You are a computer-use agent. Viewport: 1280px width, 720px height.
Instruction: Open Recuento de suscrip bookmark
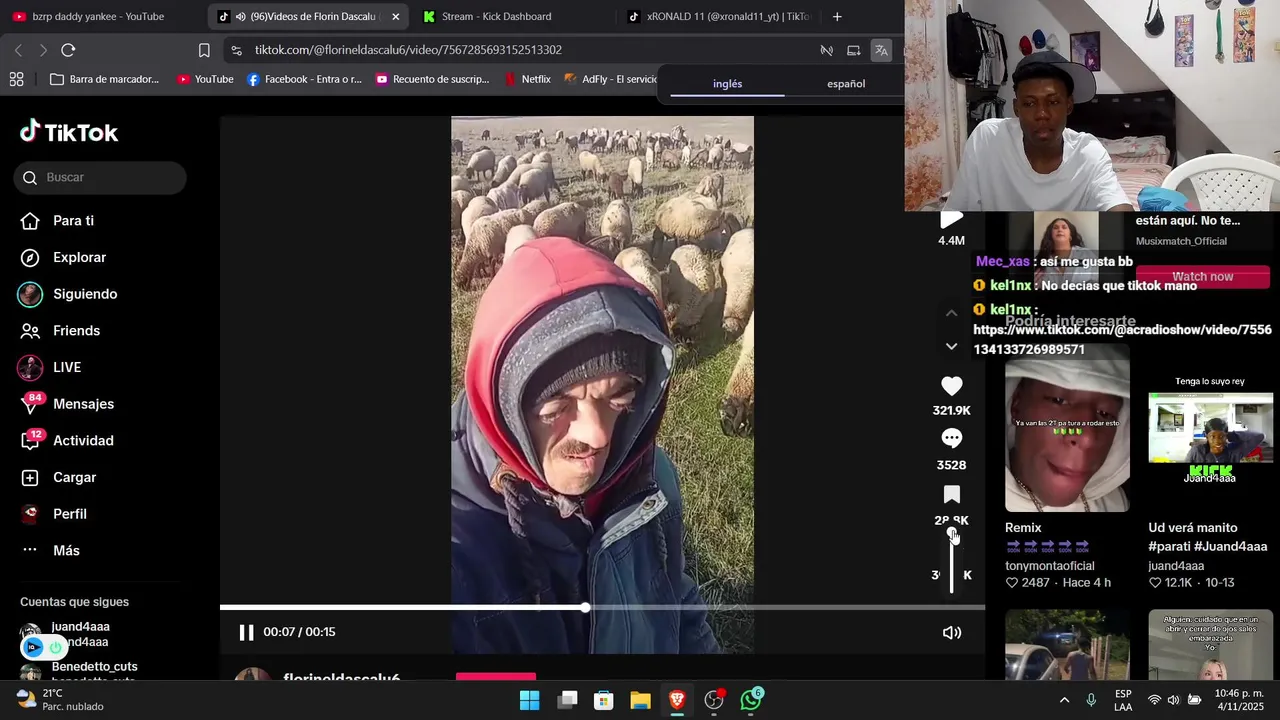[x=432, y=79]
